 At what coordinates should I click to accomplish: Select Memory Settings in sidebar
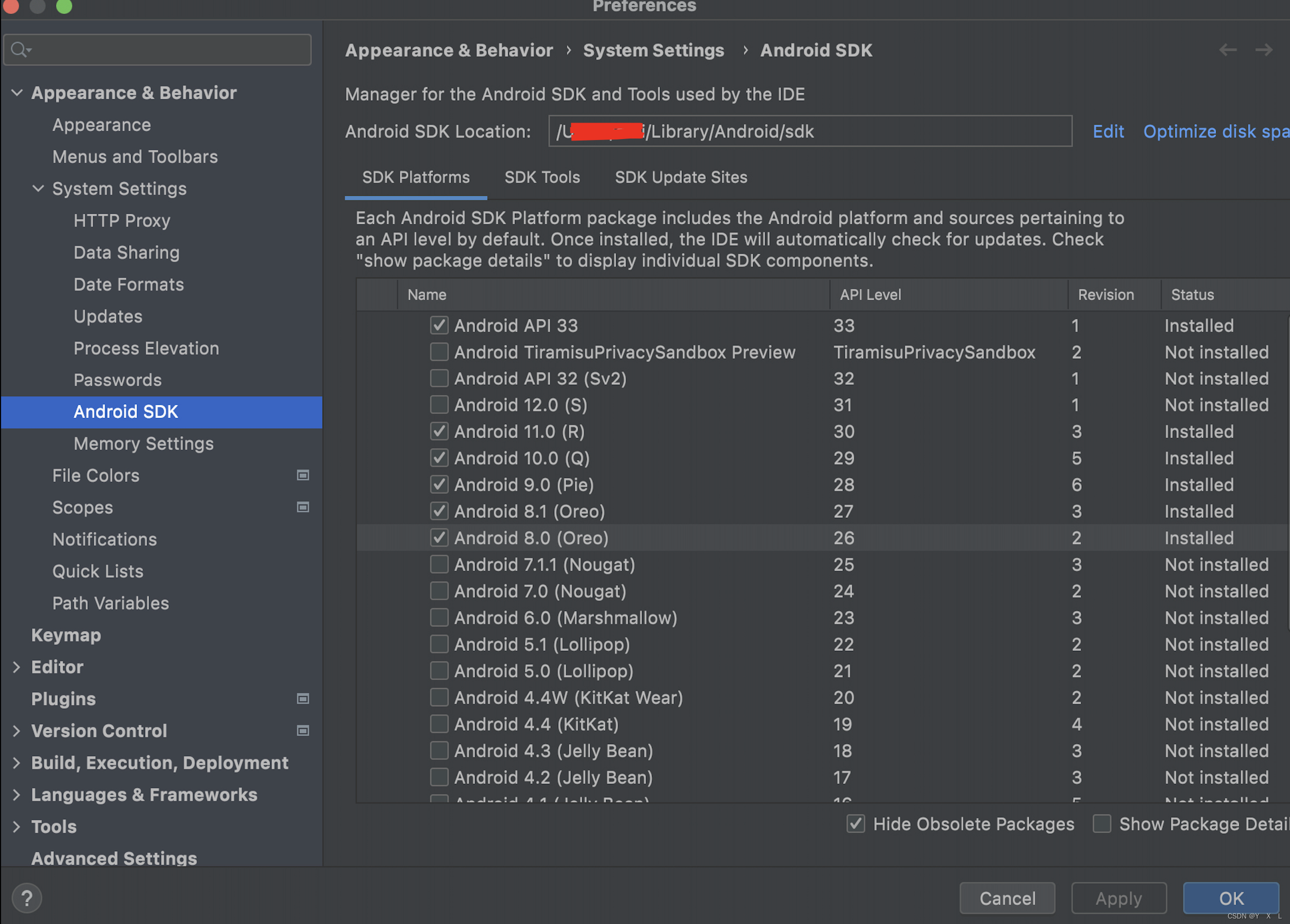click(x=144, y=444)
